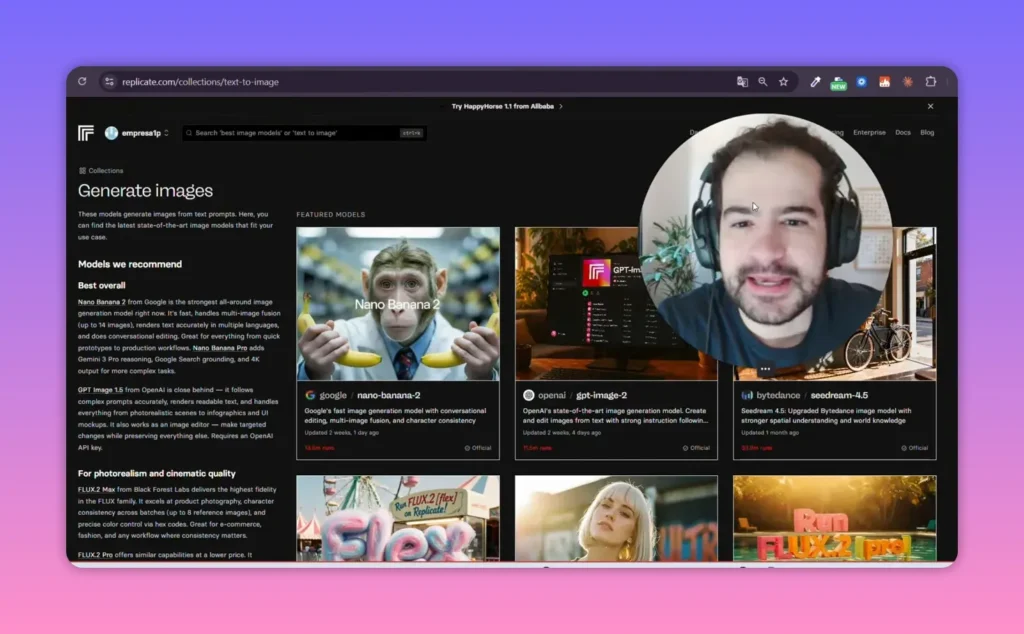Open the Nano Banana 2 monkey thumbnail
Image resolution: width=1024 pixels, height=634 pixels.
[398, 304]
